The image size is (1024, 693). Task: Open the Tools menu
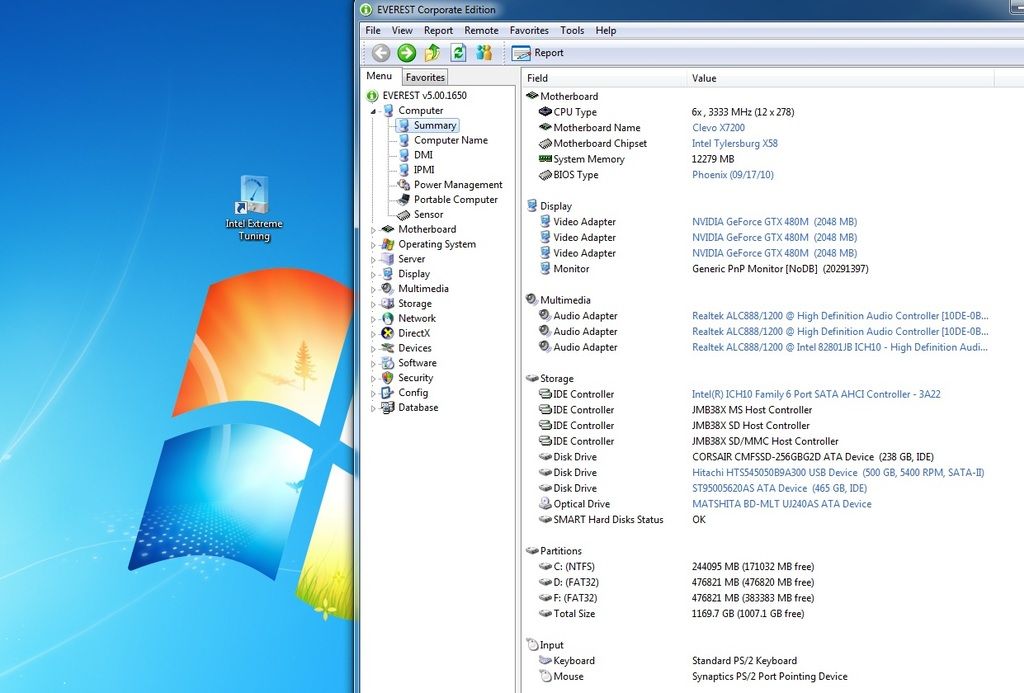(572, 30)
